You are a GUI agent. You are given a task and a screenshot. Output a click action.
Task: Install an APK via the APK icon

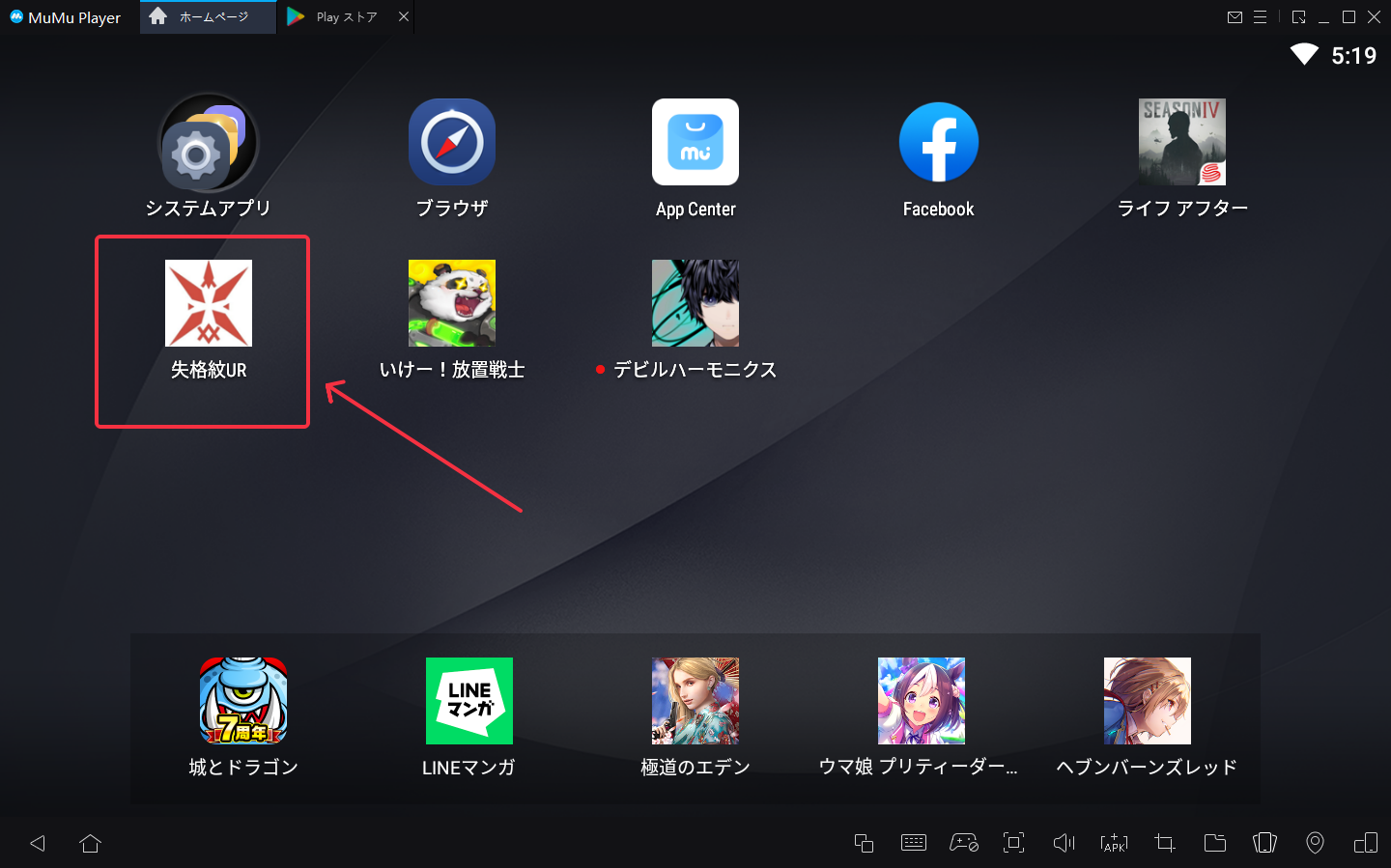pos(1114,843)
